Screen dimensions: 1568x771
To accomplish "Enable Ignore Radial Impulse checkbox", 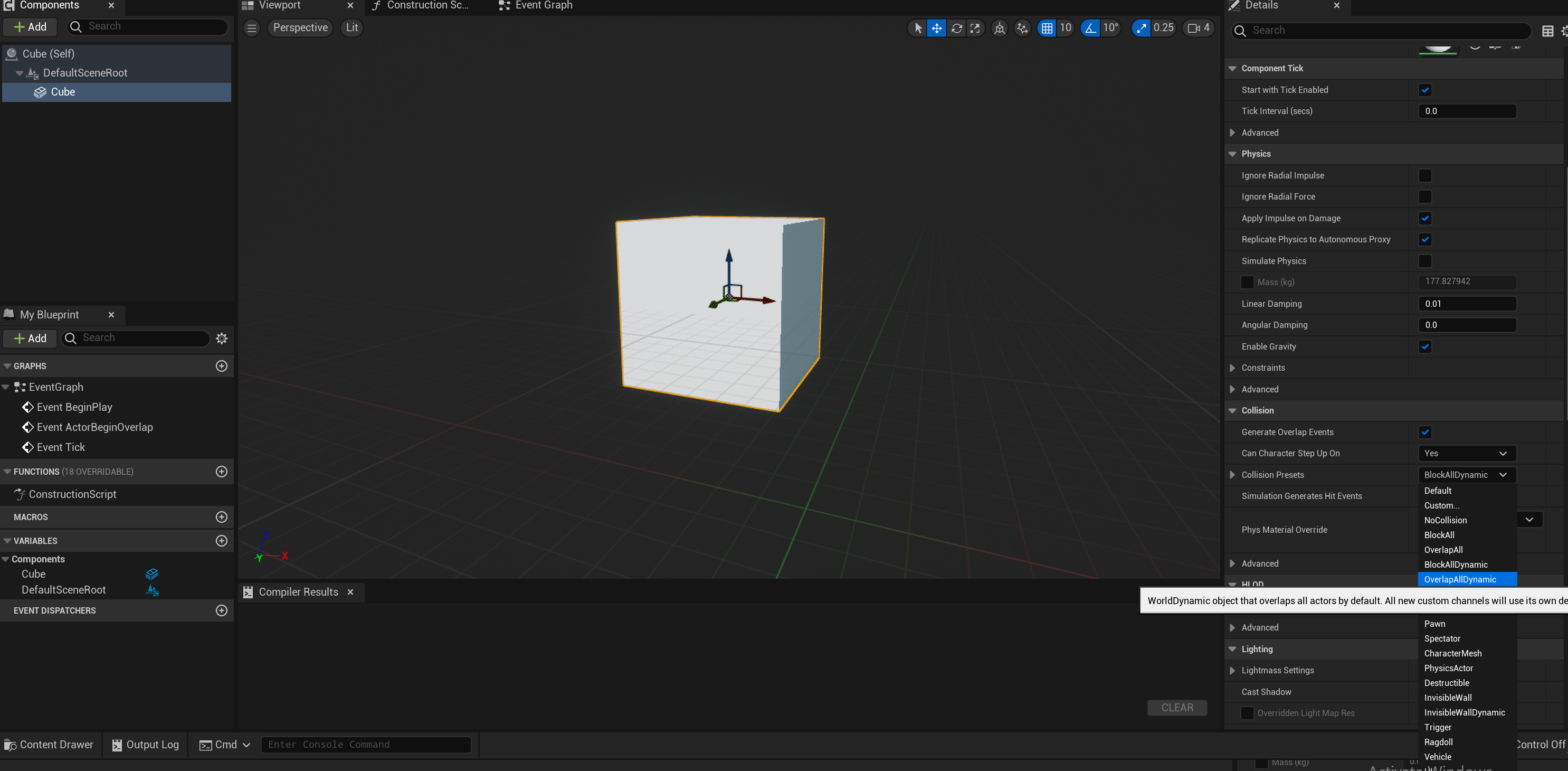I will pyautogui.click(x=1425, y=176).
